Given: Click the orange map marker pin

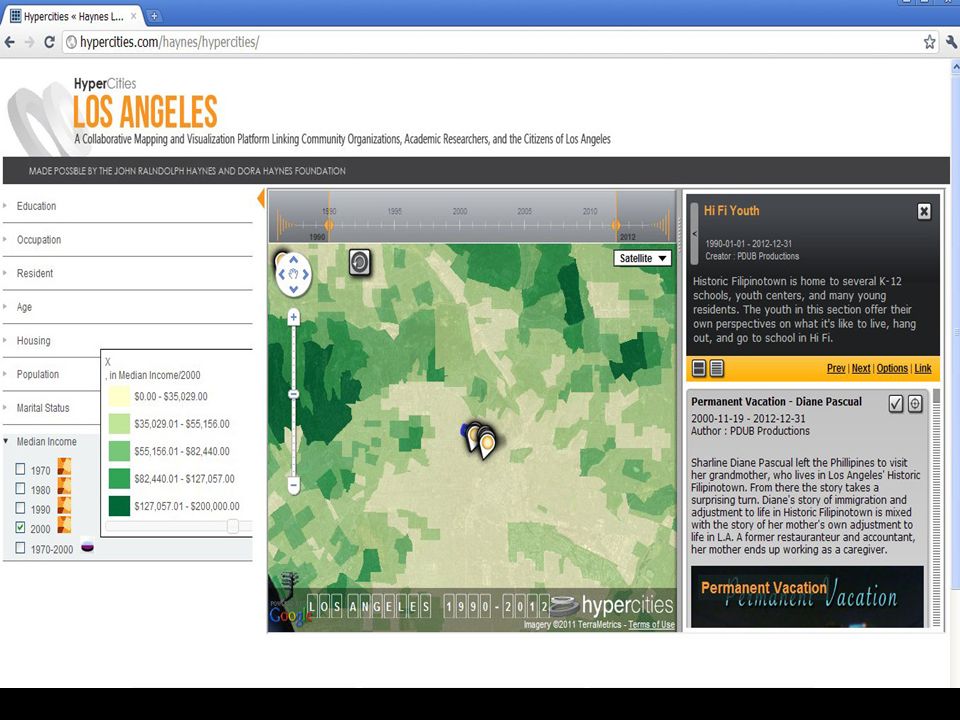Looking at the screenshot, I should [487, 443].
